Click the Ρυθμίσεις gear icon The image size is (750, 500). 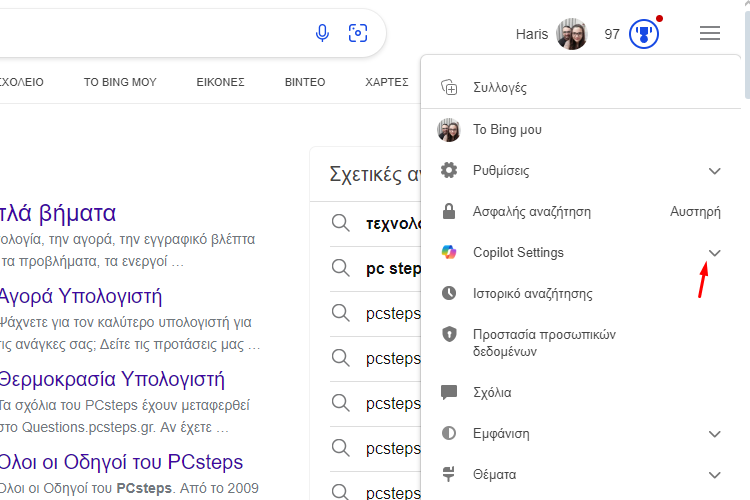[x=449, y=170]
